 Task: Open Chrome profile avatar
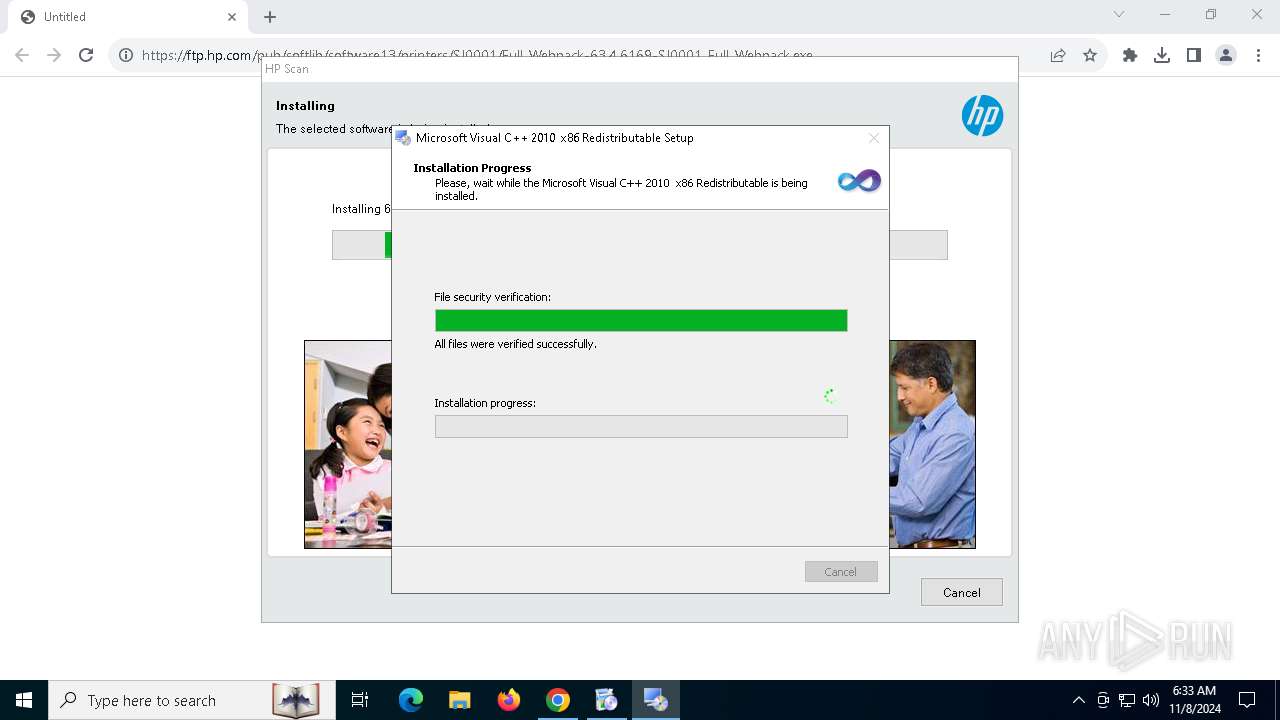[x=1226, y=55]
